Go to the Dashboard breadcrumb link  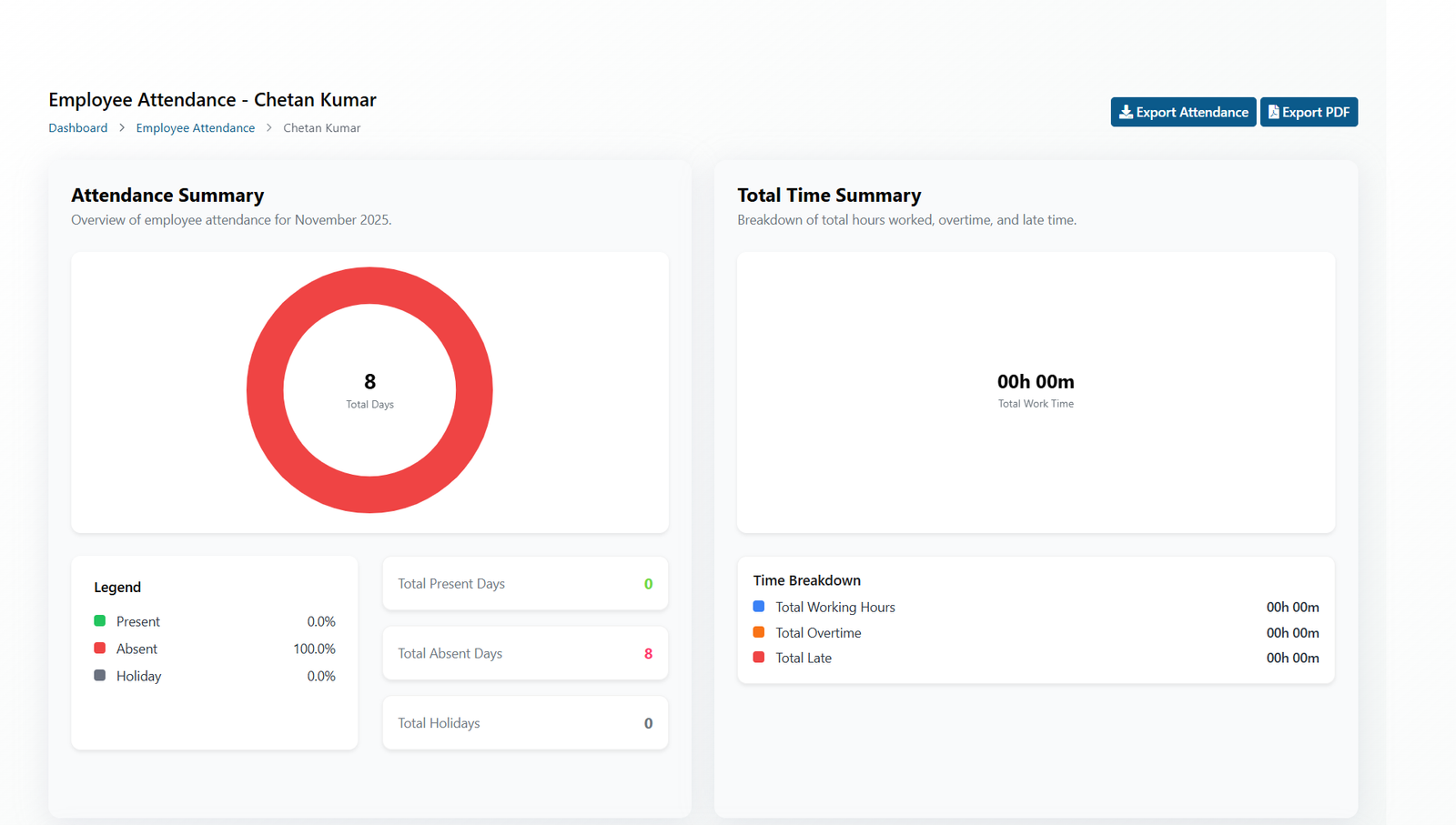click(78, 128)
